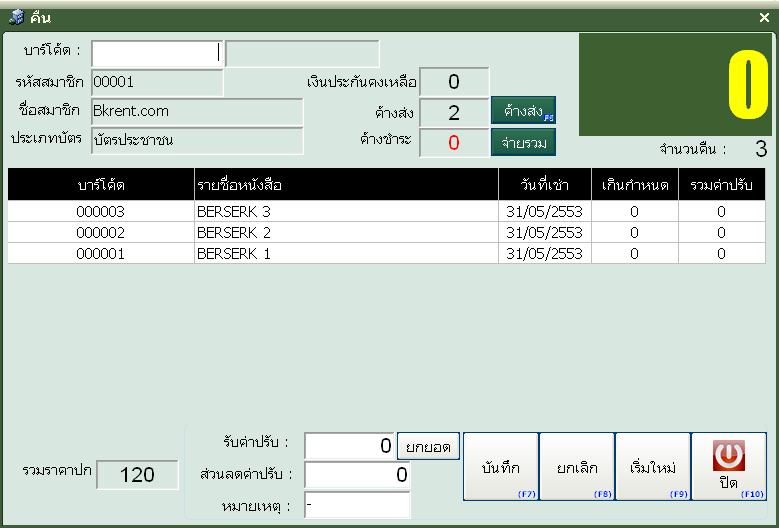Viewport: 779px width, 528px height.
Task: Click the หมายเหตุ remarks field
Action: (357, 505)
